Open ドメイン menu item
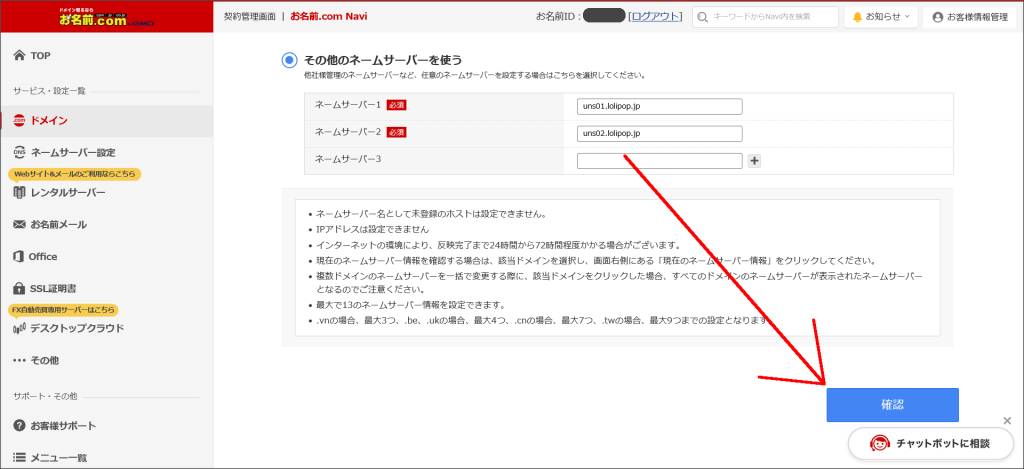This screenshot has width=1024, height=469. pyautogui.click(x=106, y=121)
